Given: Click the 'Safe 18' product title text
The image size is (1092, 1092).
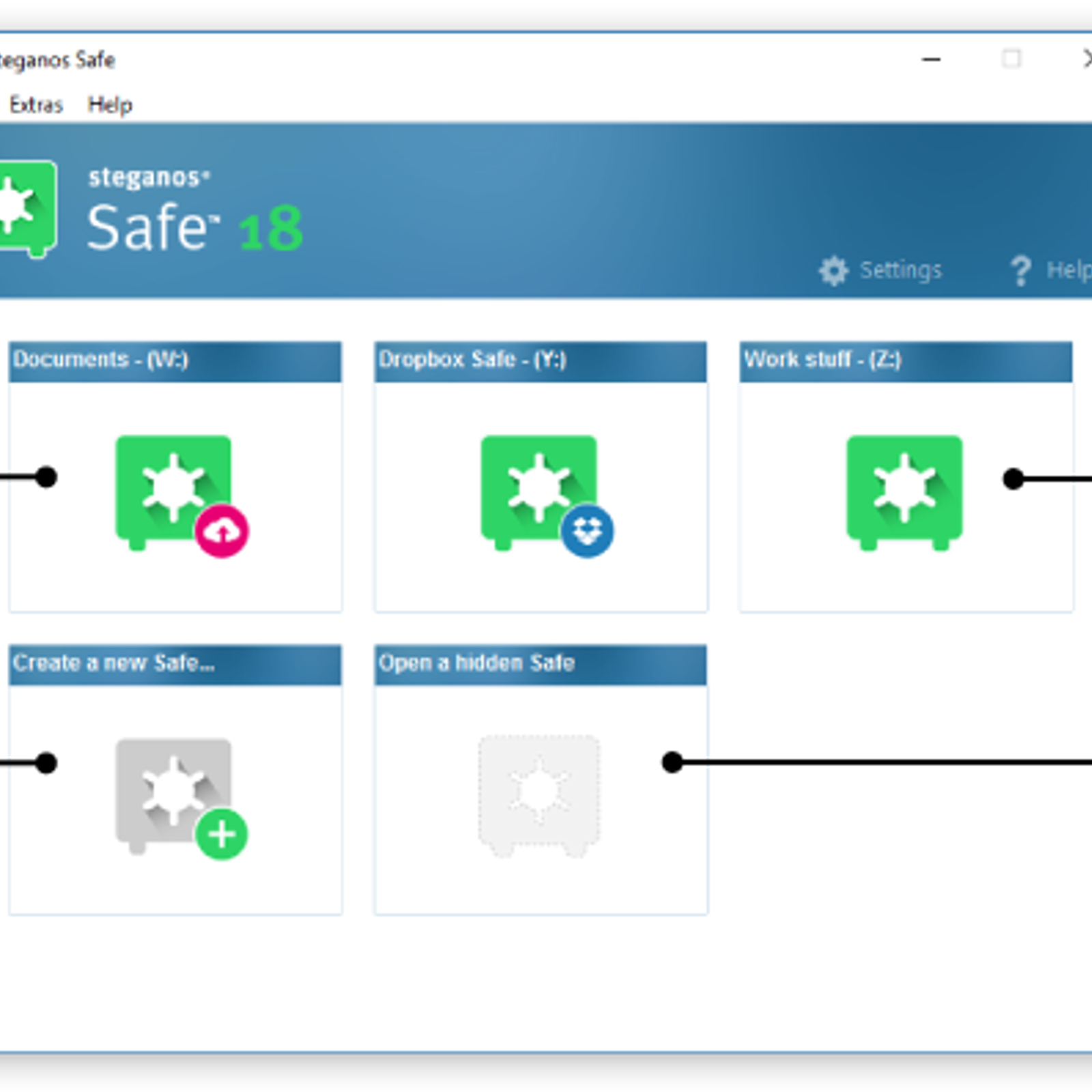Looking at the screenshot, I should coord(195,228).
